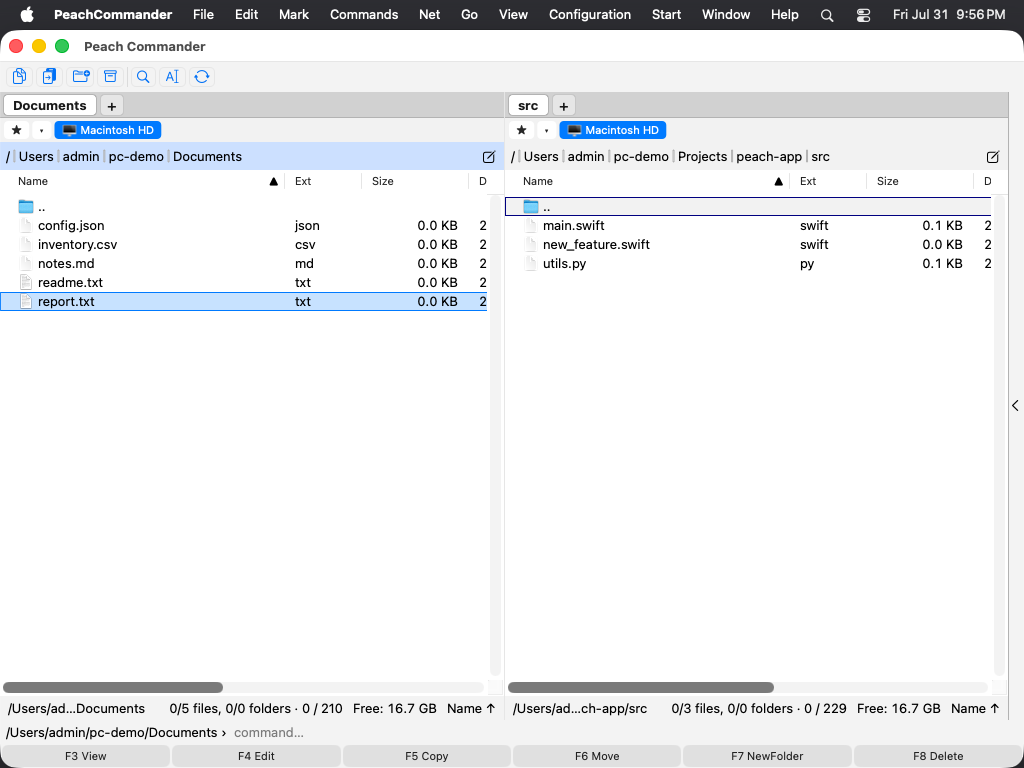
Task: Open the Go menu
Action: [x=470, y=14]
